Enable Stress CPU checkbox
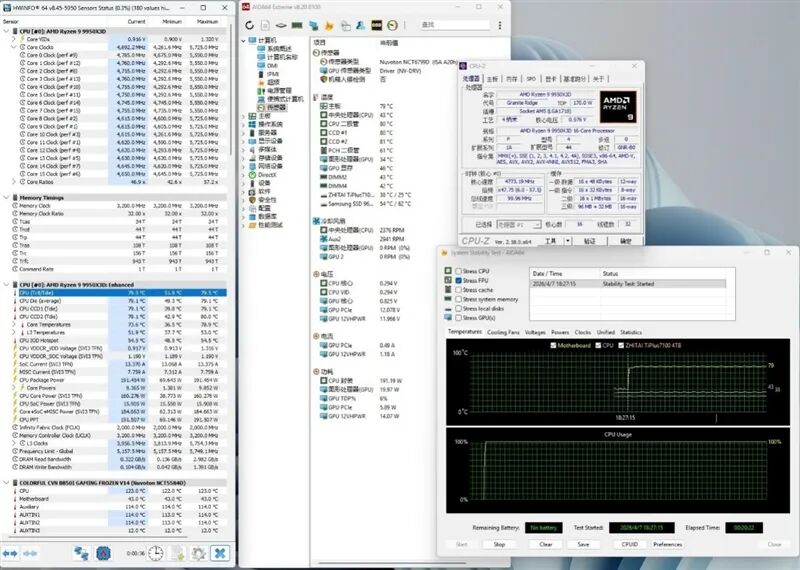 click(458, 271)
